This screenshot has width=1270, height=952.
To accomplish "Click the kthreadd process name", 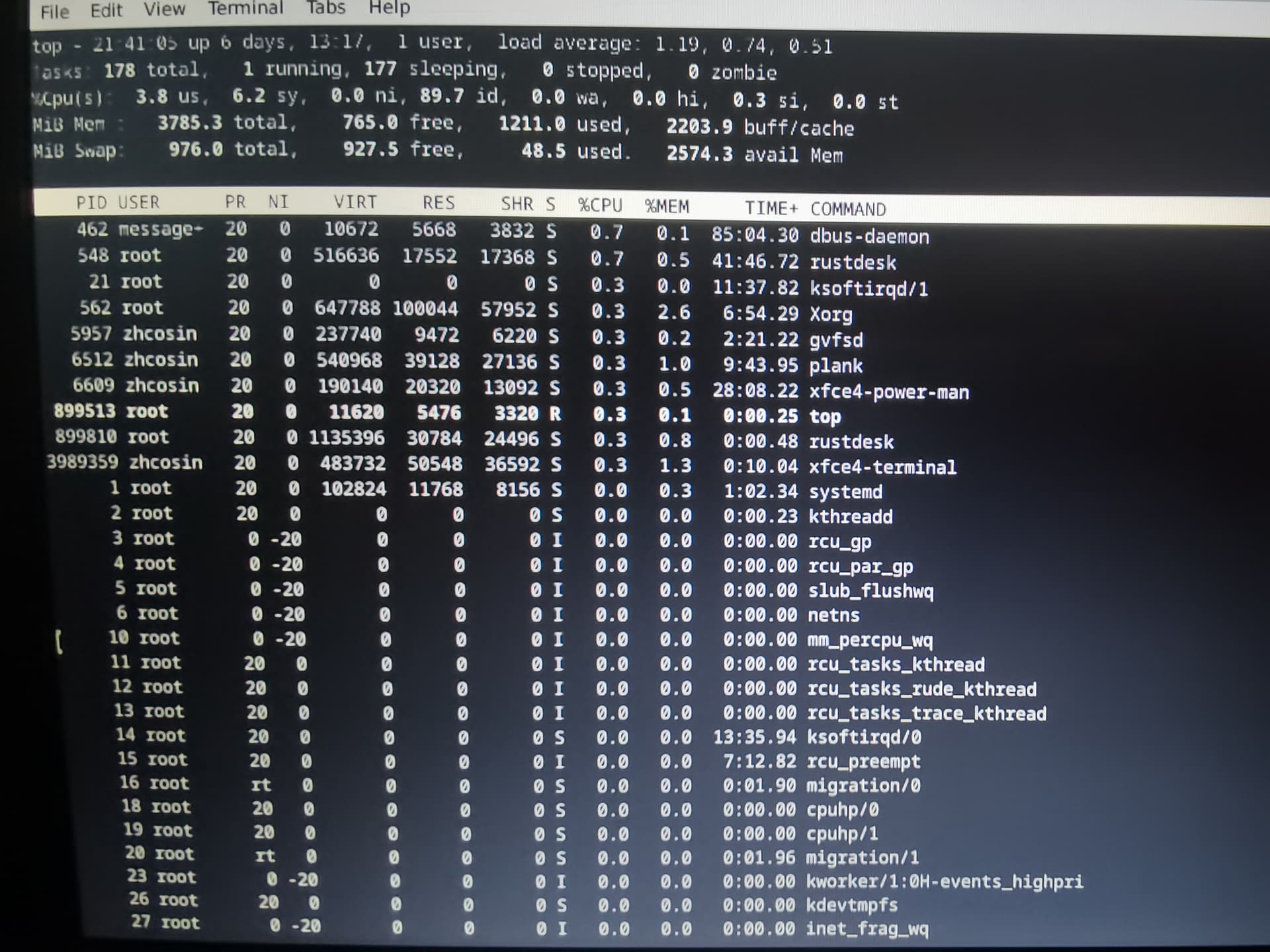I will coord(851,516).
